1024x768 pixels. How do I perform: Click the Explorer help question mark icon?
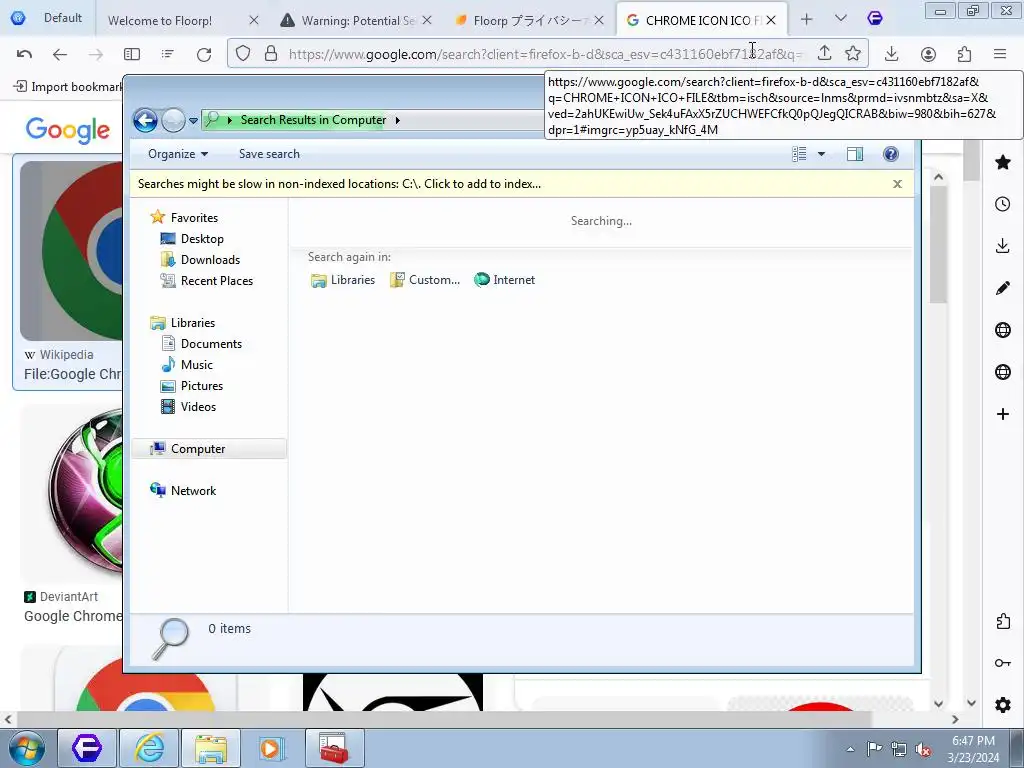891,153
